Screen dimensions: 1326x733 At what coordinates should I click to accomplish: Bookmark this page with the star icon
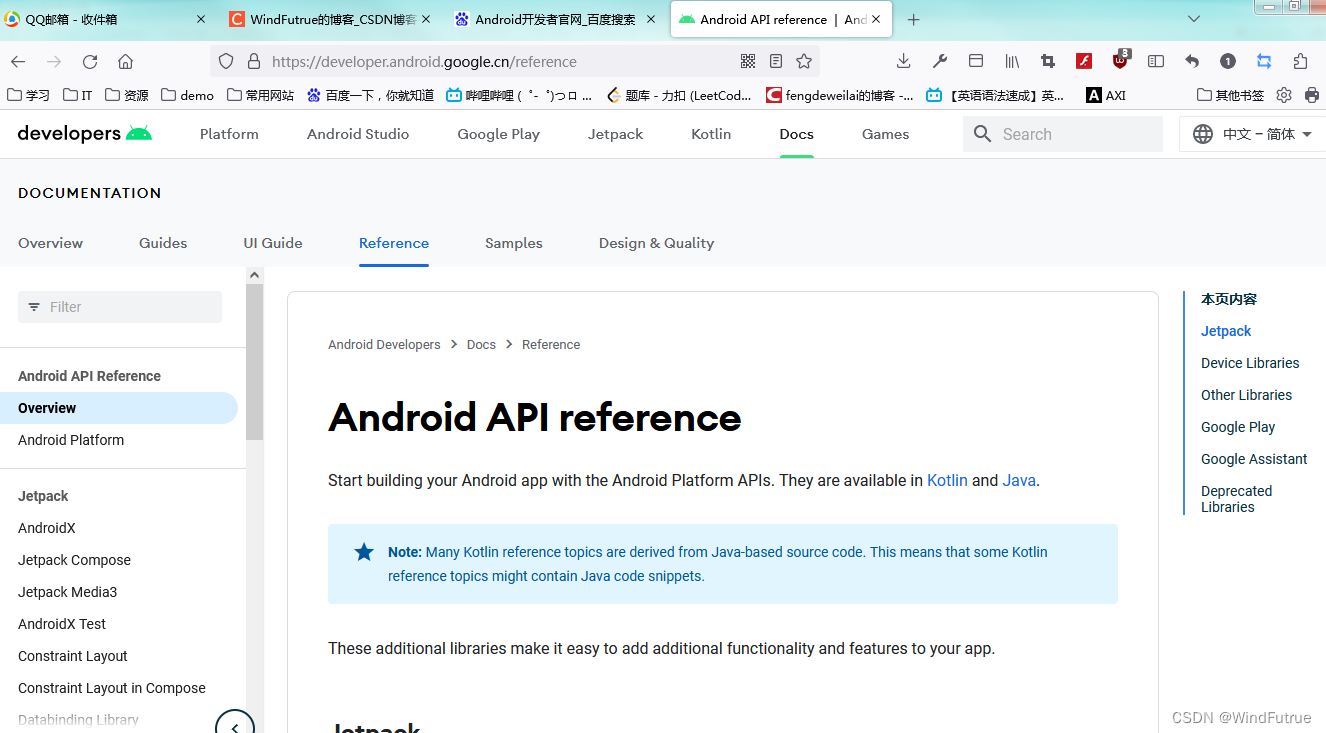[804, 62]
